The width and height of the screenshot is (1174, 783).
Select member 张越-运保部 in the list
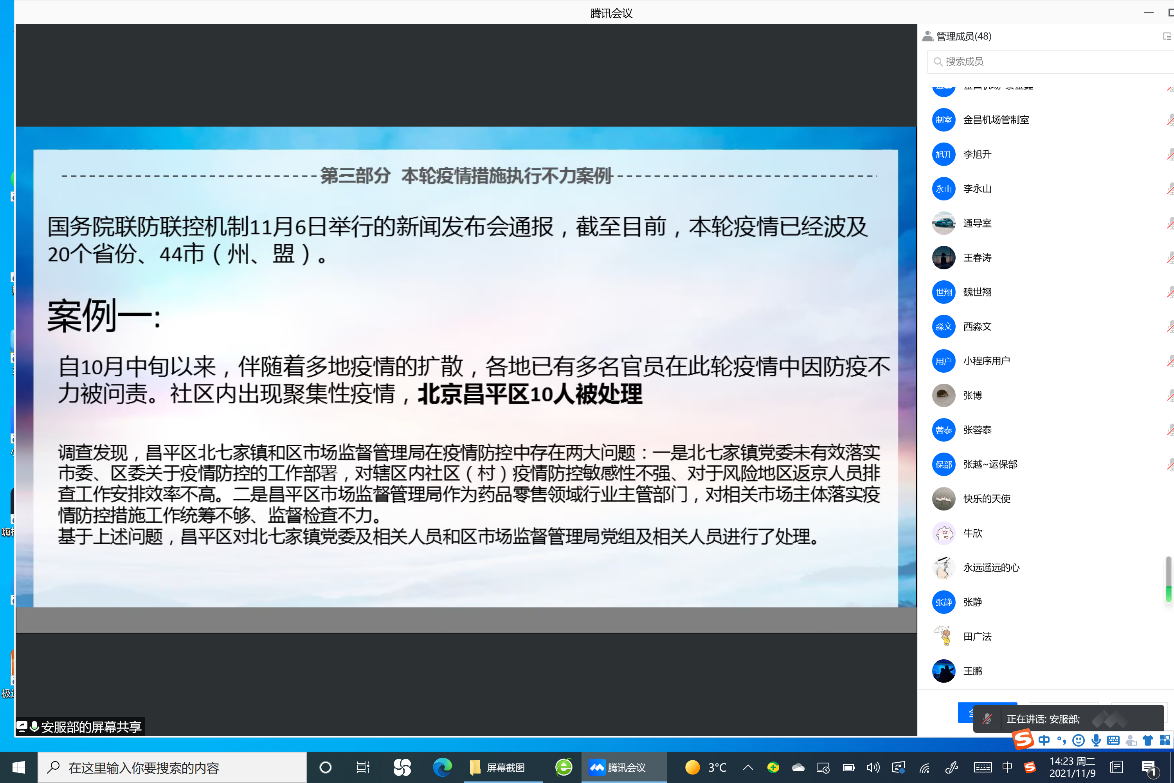(989, 464)
